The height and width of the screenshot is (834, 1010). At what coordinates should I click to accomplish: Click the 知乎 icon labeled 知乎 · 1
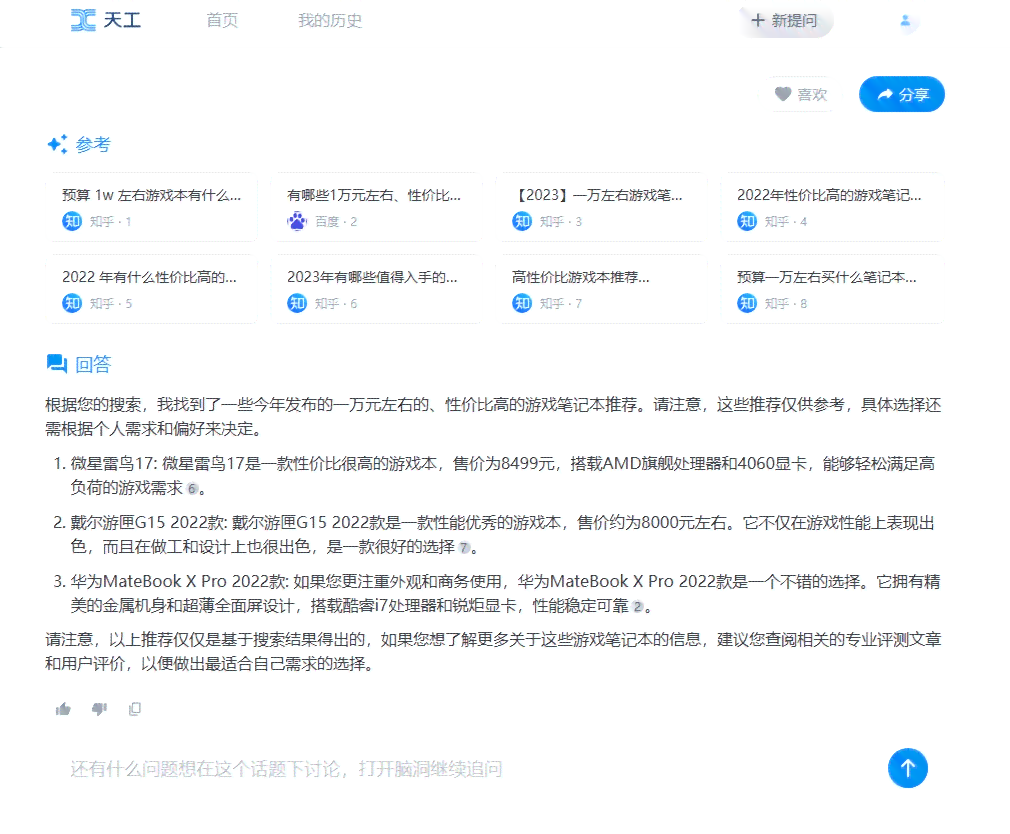coord(72,222)
